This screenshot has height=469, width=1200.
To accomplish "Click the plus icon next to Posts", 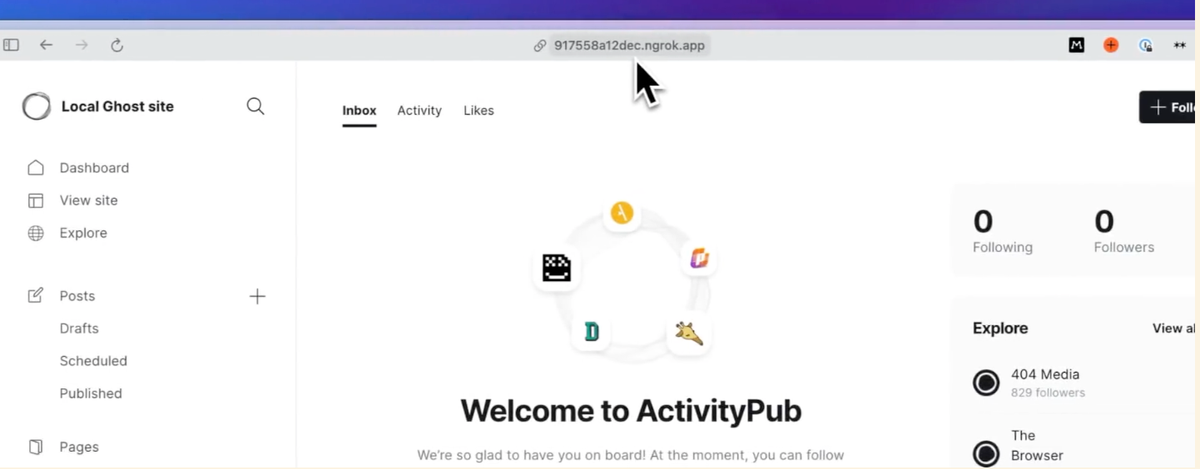I will (257, 296).
